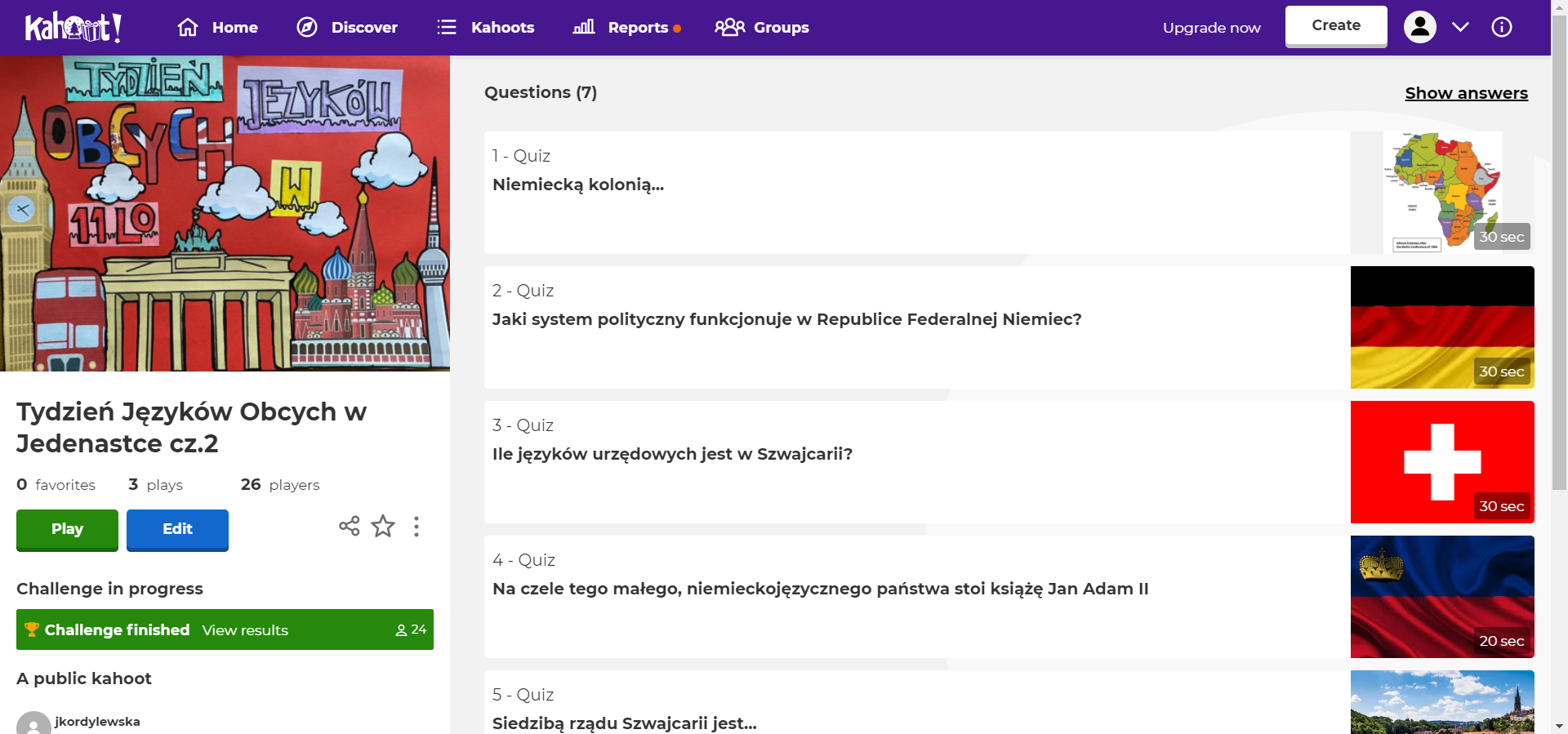Viewport: 1568px width, 734px height.
Task: Open the three-dot more options menu
Action: [416, 527]
